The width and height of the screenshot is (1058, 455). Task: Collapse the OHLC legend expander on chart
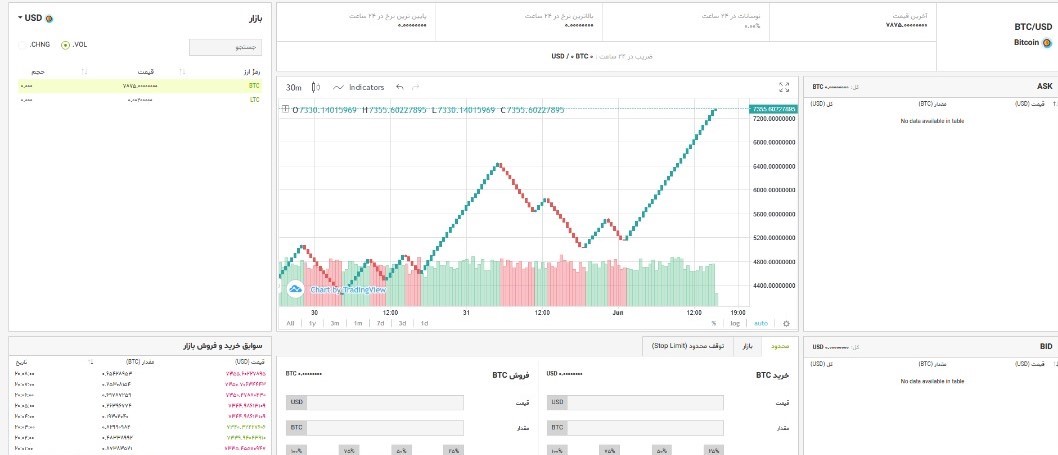[285, 109]
